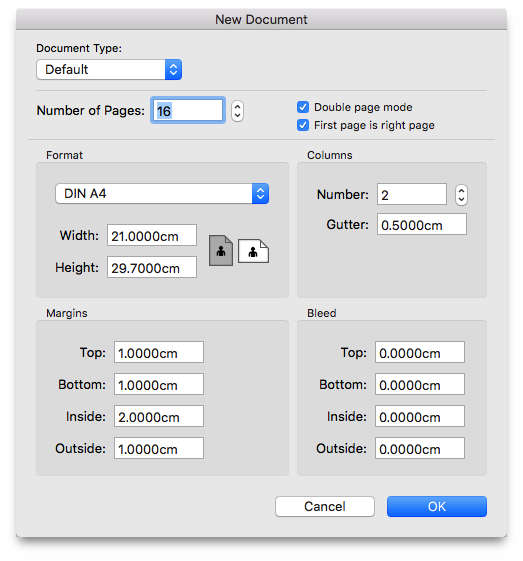Viewport: 523px width, 561px height.
Task: Click the Margins Inside field
Action: (x=159, y=416)
